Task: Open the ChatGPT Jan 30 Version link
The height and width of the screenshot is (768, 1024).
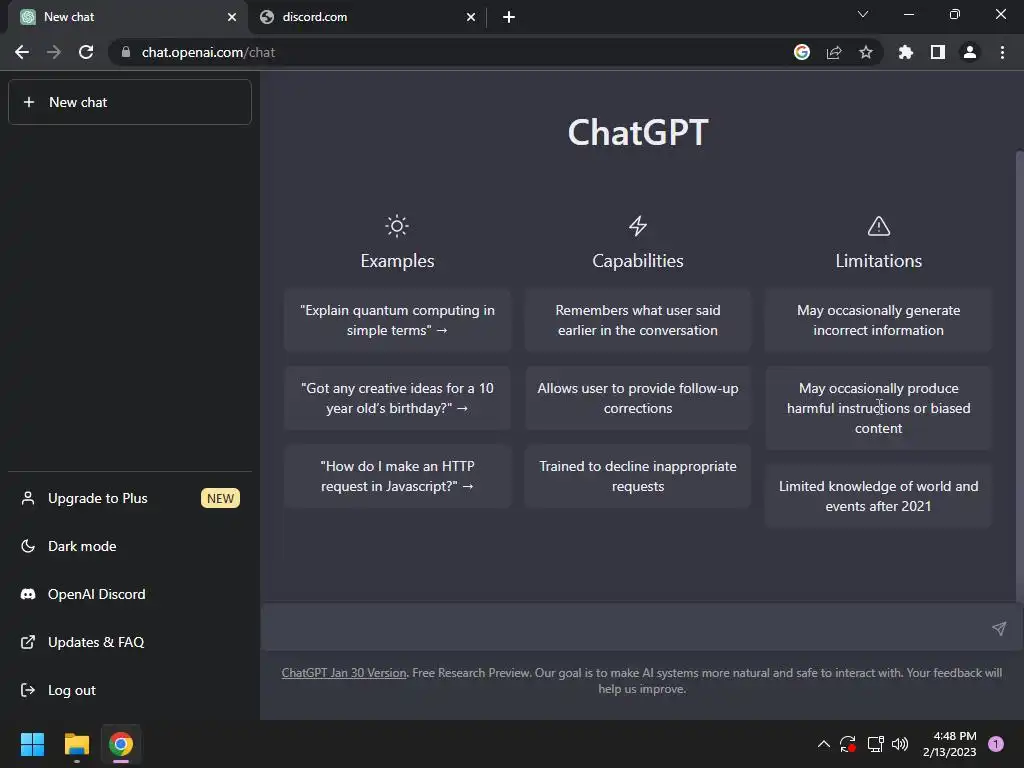Action: point(344,673)
